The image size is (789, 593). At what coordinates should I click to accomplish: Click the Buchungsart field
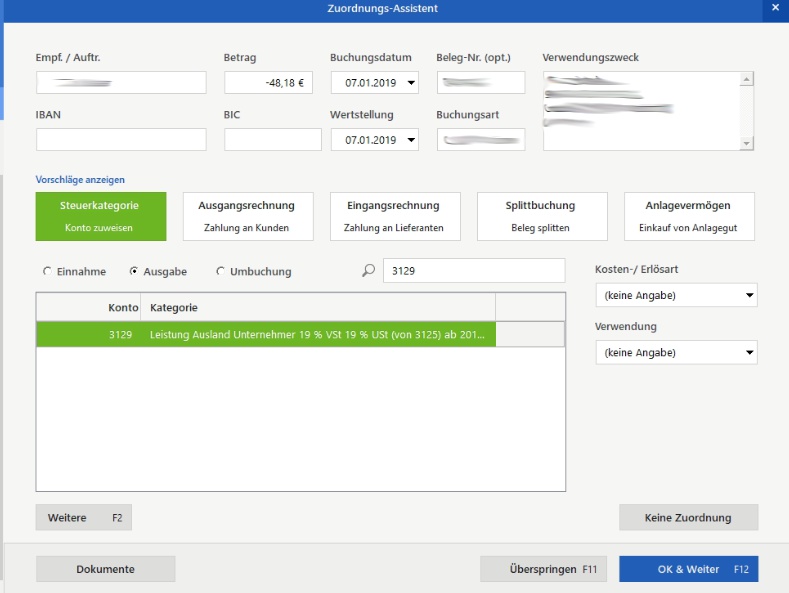pos(481,139)
